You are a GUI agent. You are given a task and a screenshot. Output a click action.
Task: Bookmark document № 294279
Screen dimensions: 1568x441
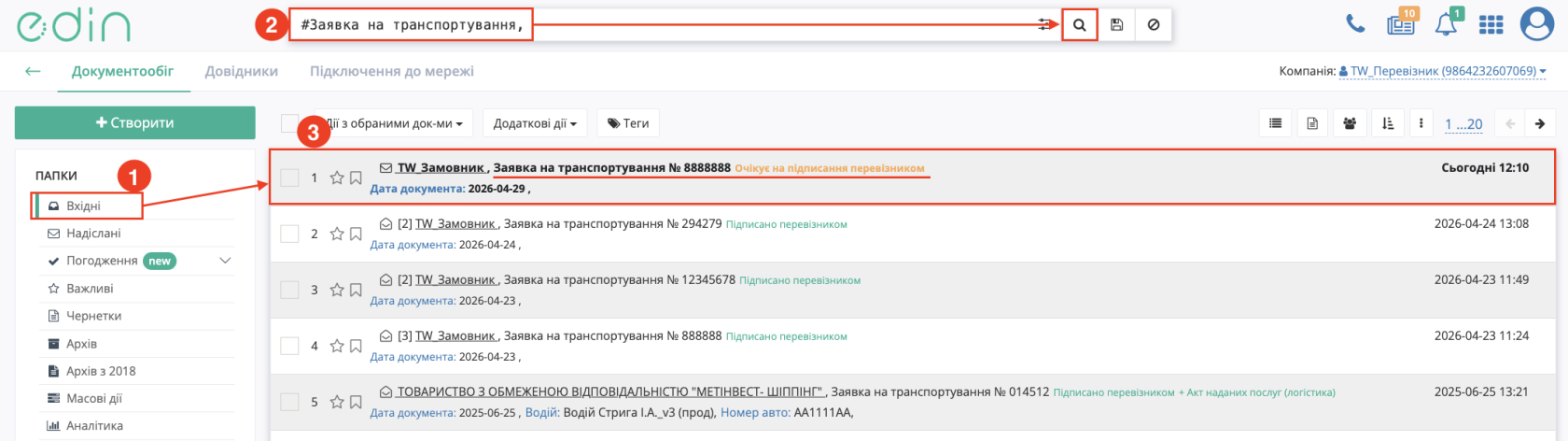356,234
